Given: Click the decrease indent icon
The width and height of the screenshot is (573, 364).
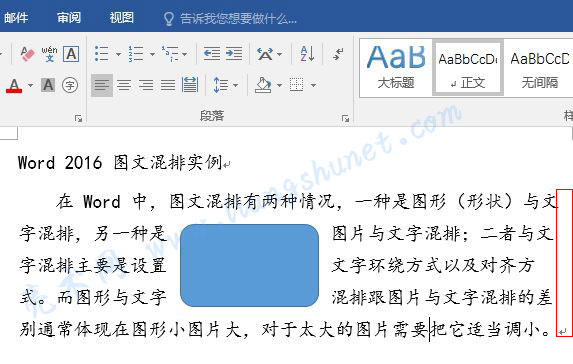Looking at the screenshot, I should click(212, 54).
